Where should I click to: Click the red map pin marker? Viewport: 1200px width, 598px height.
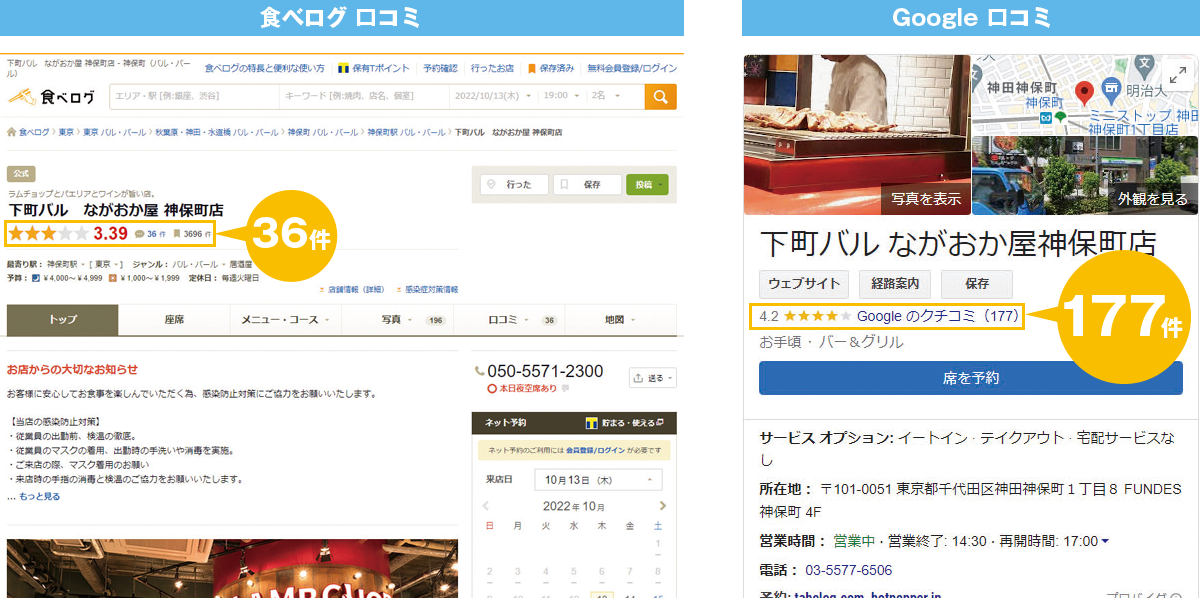pos(1083,93)
